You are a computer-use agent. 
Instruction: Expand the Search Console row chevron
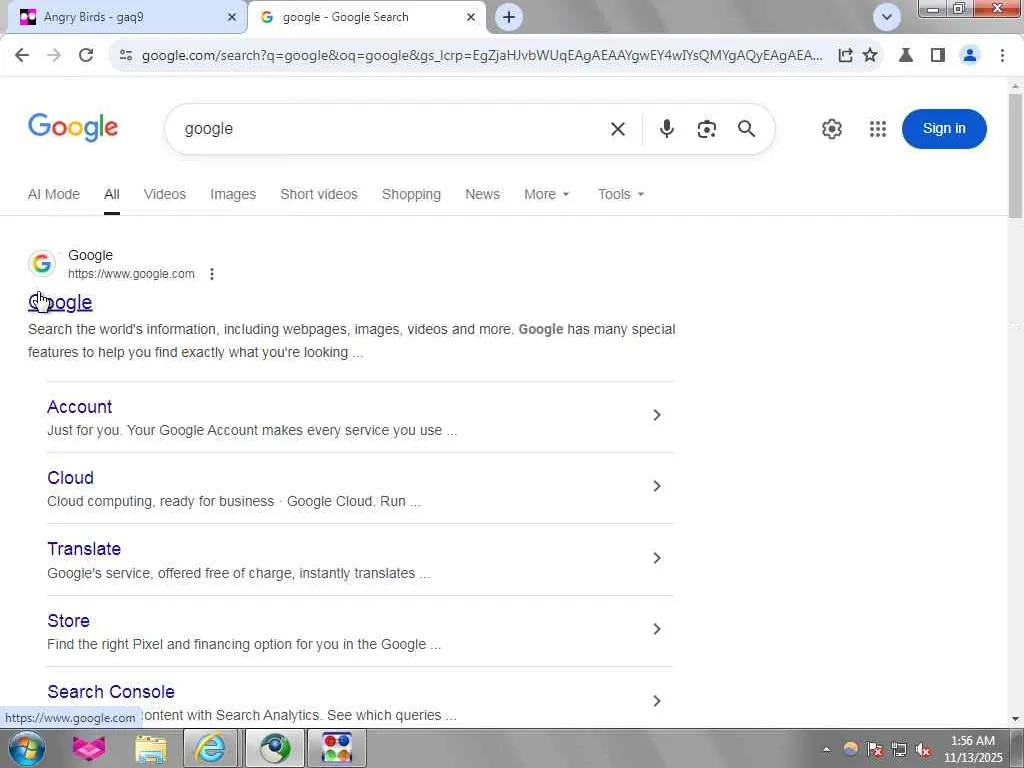pyautogui.click(x=657, y=701)
